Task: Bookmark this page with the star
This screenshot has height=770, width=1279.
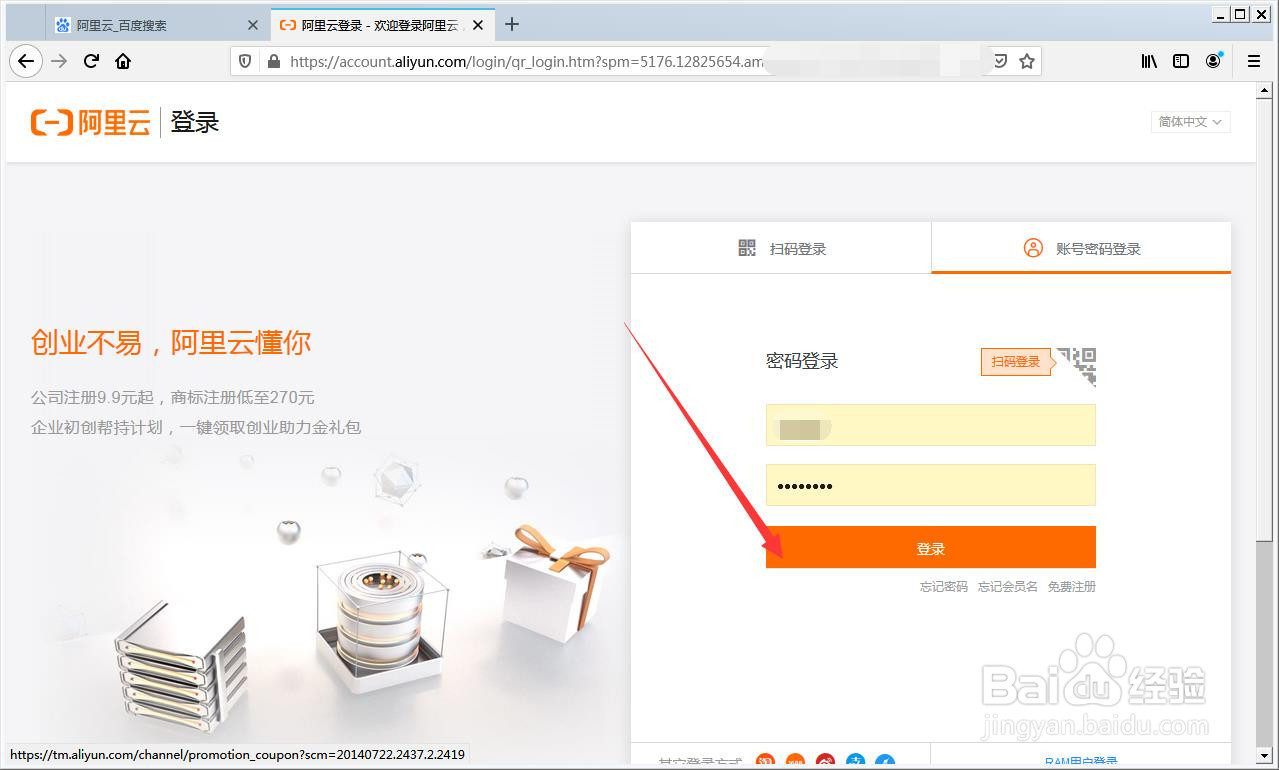Action: (x=1027, y=61)
